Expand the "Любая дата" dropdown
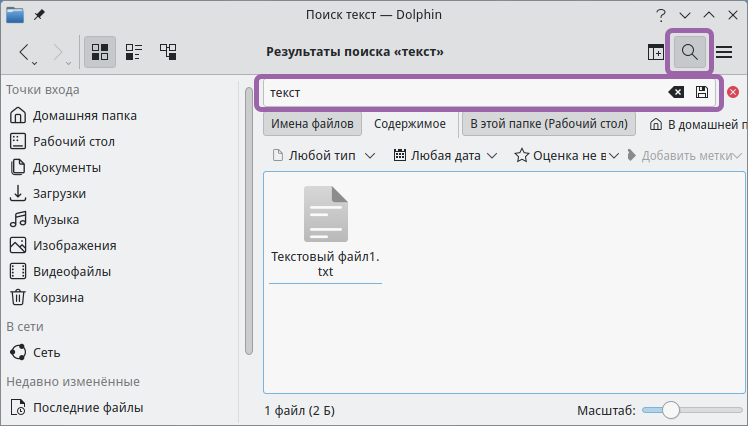The height and width of the screenshot is (426, 748). coord(445,155)
